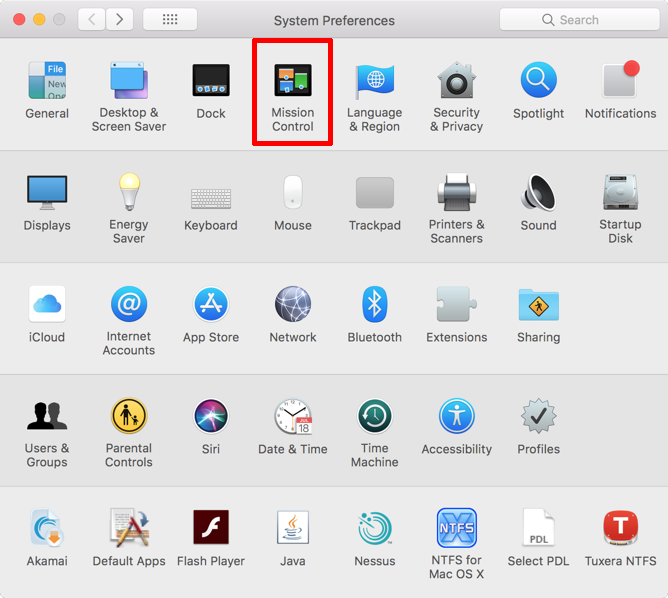Click the back navigation arrow
Screen dimensions: 668x598
coord(92,19)
